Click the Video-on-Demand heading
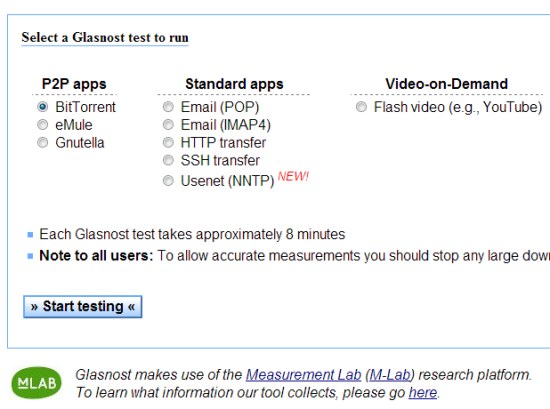Screen dimensions: 550x409 (x=447, y=84)
